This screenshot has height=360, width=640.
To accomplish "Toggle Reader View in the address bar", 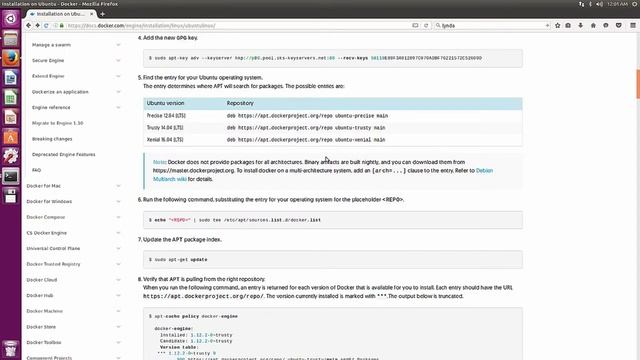I will (x=415, y=25).
